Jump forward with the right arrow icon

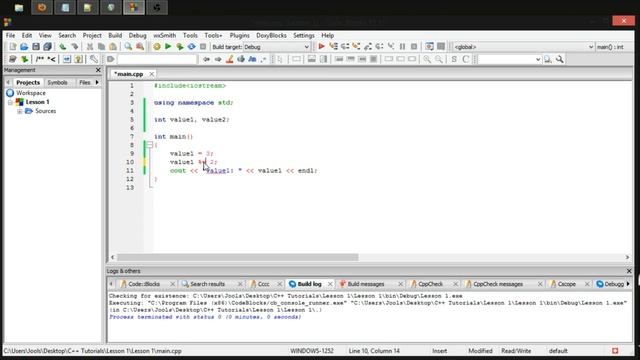pyautogui.click(x=218, y=60)
